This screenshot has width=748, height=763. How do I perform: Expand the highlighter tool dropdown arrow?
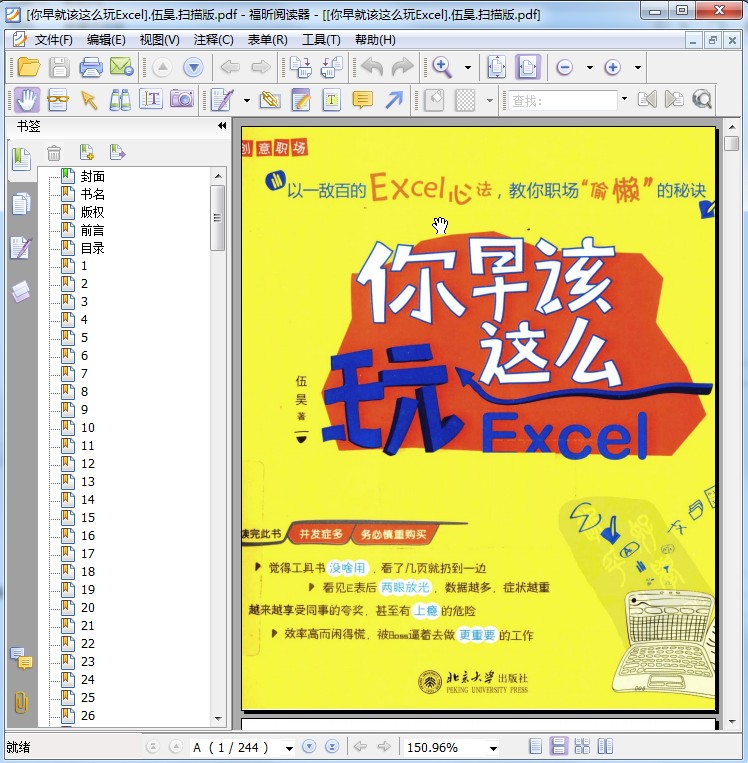pos(246,101)
